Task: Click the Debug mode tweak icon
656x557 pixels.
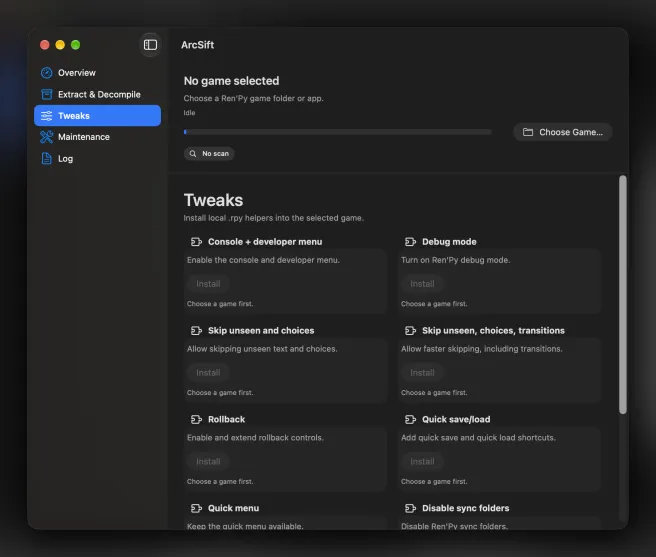Action: (x=410, y=242)
